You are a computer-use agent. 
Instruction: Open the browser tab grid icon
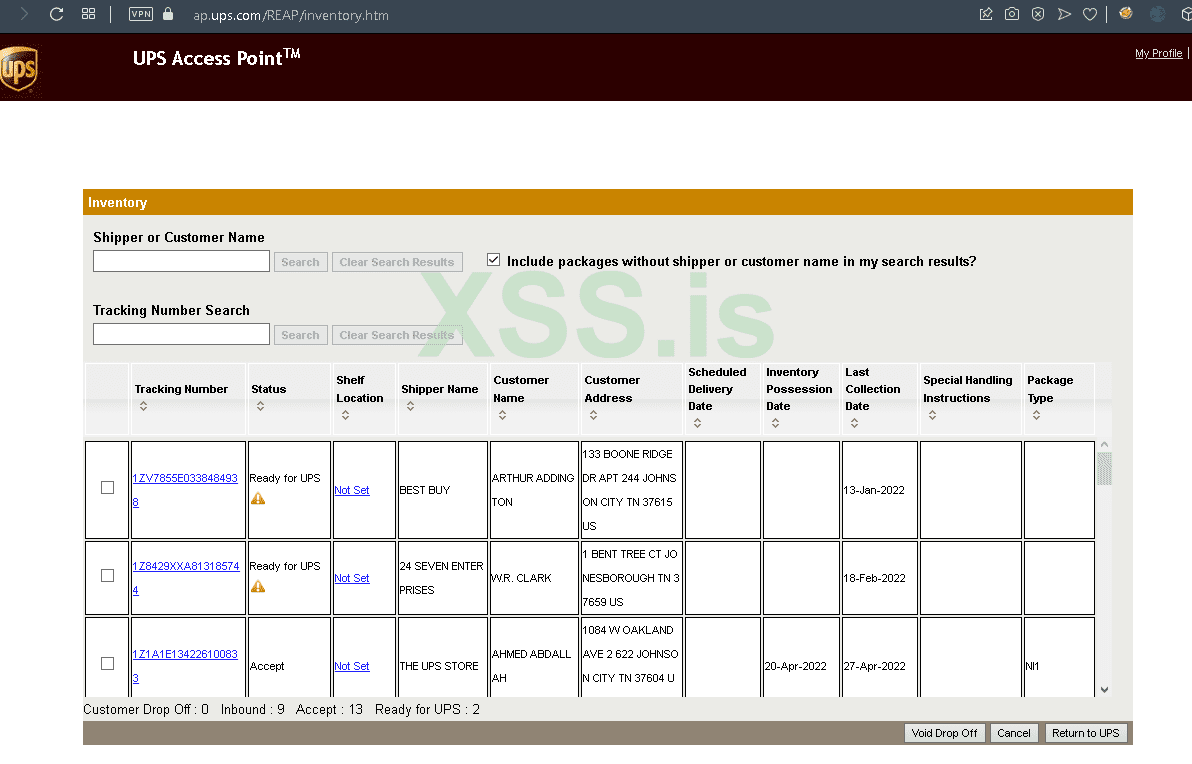pos(88,14)
